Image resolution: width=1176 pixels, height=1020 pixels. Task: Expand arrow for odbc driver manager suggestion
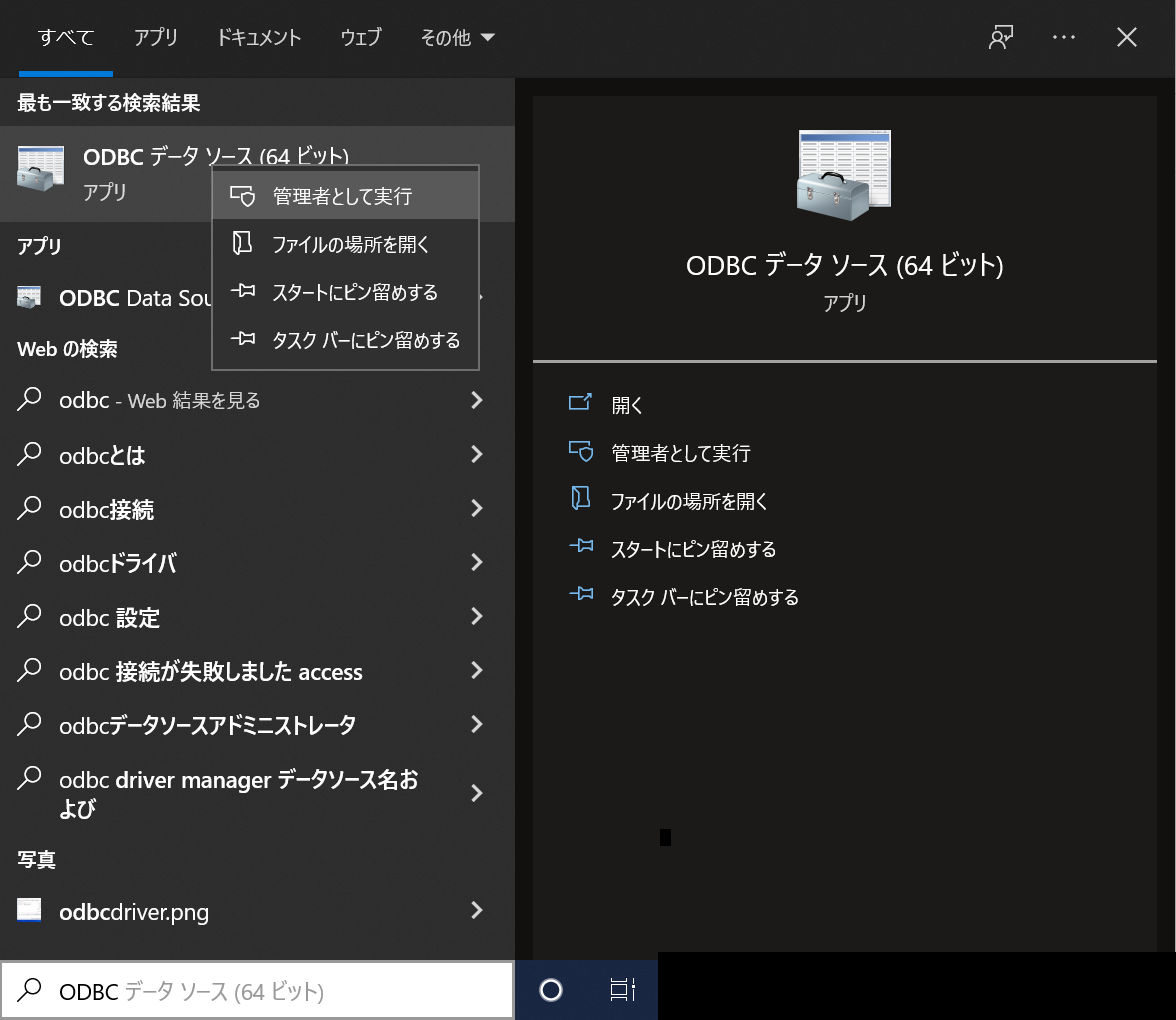(476, 793)
